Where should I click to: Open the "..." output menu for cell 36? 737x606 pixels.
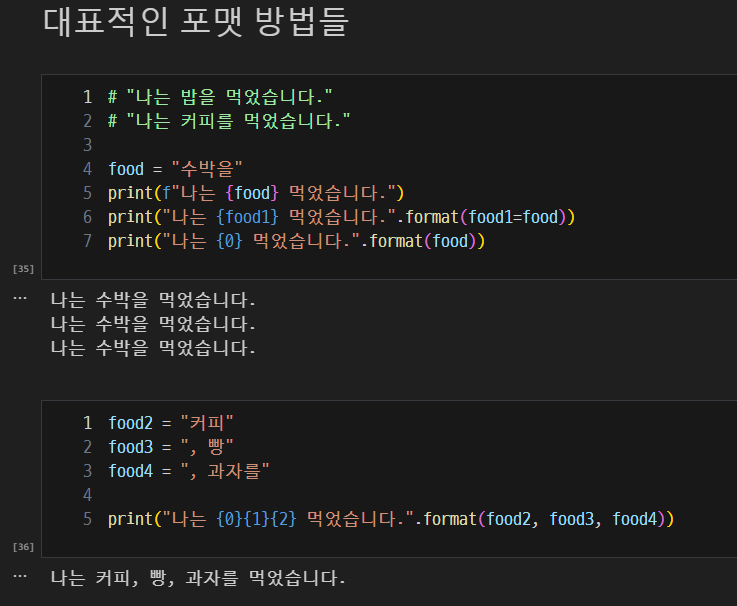click(20, 576)
